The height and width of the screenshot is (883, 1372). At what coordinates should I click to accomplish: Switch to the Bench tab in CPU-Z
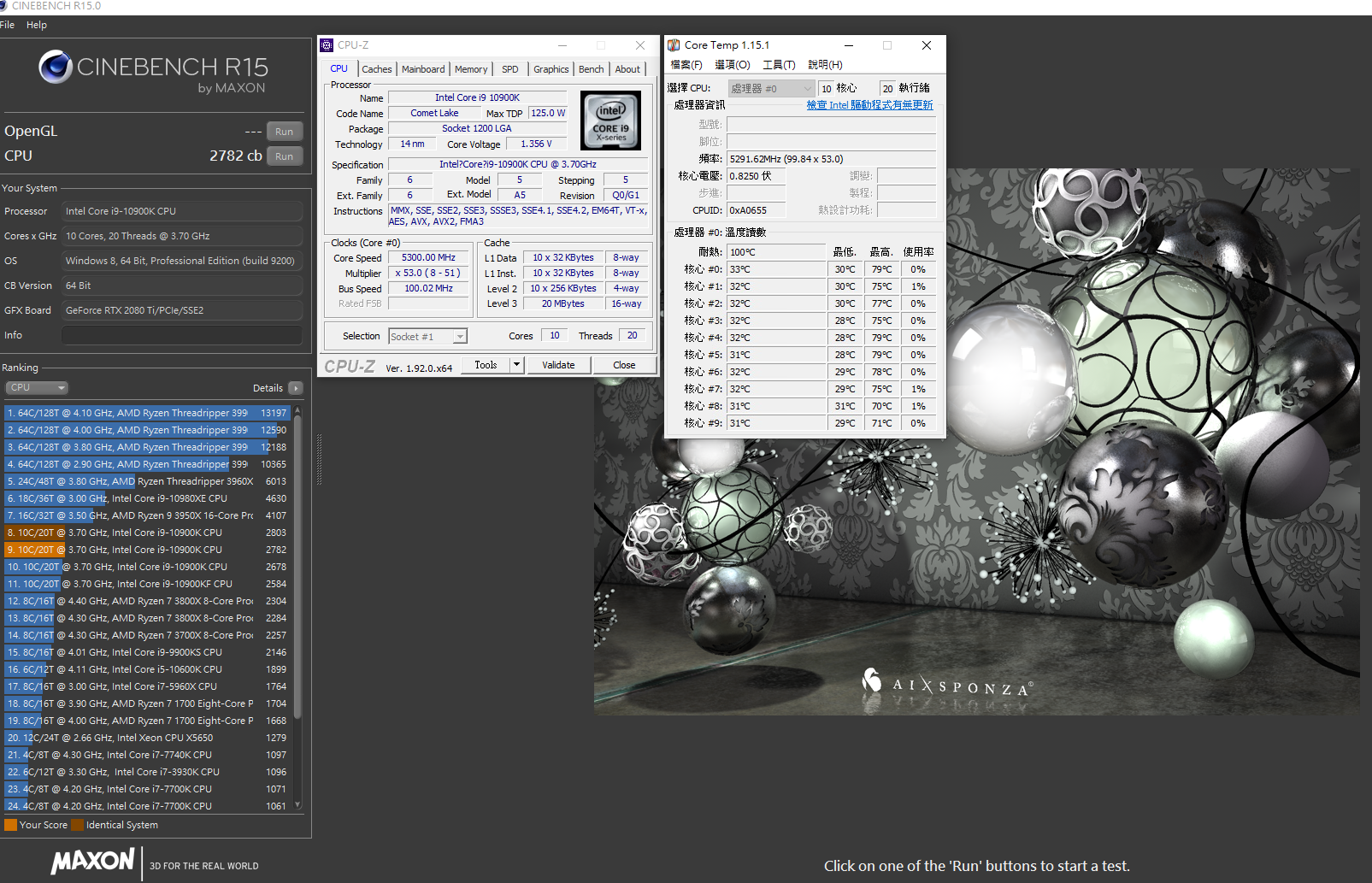[x=592, y=69]
